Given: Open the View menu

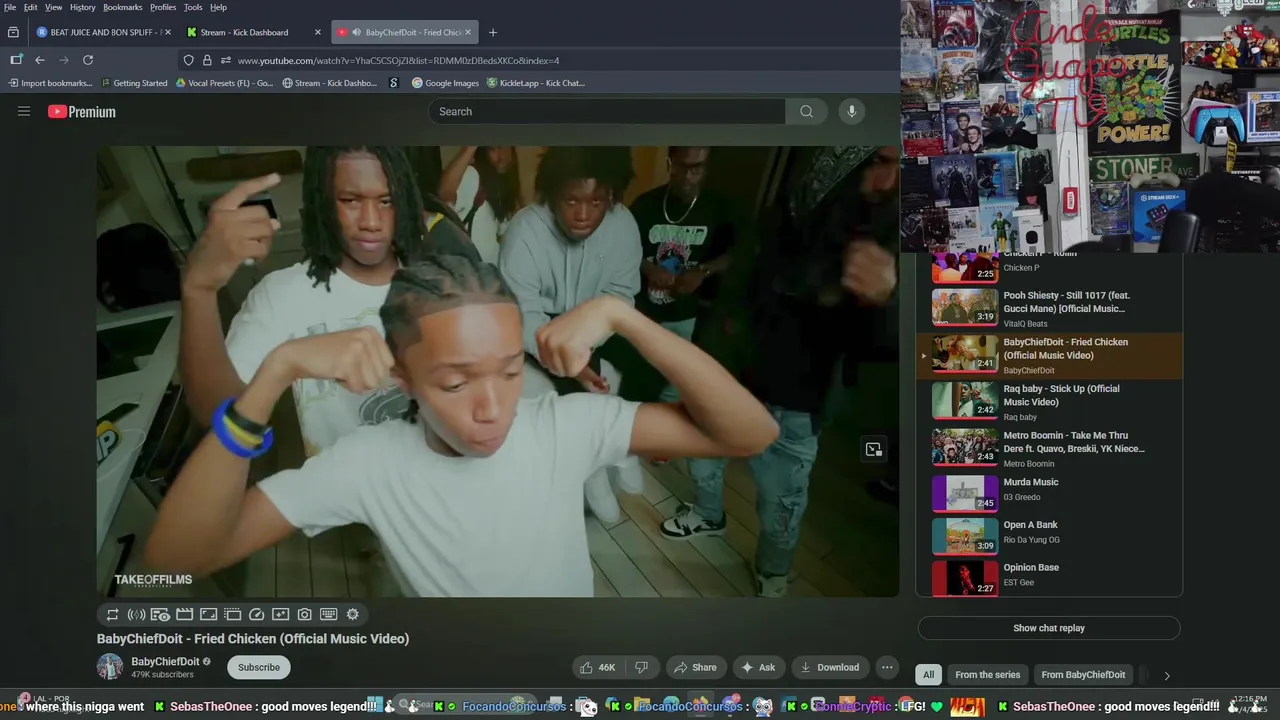Looking at the screenshot, I should tap(53, 7).
